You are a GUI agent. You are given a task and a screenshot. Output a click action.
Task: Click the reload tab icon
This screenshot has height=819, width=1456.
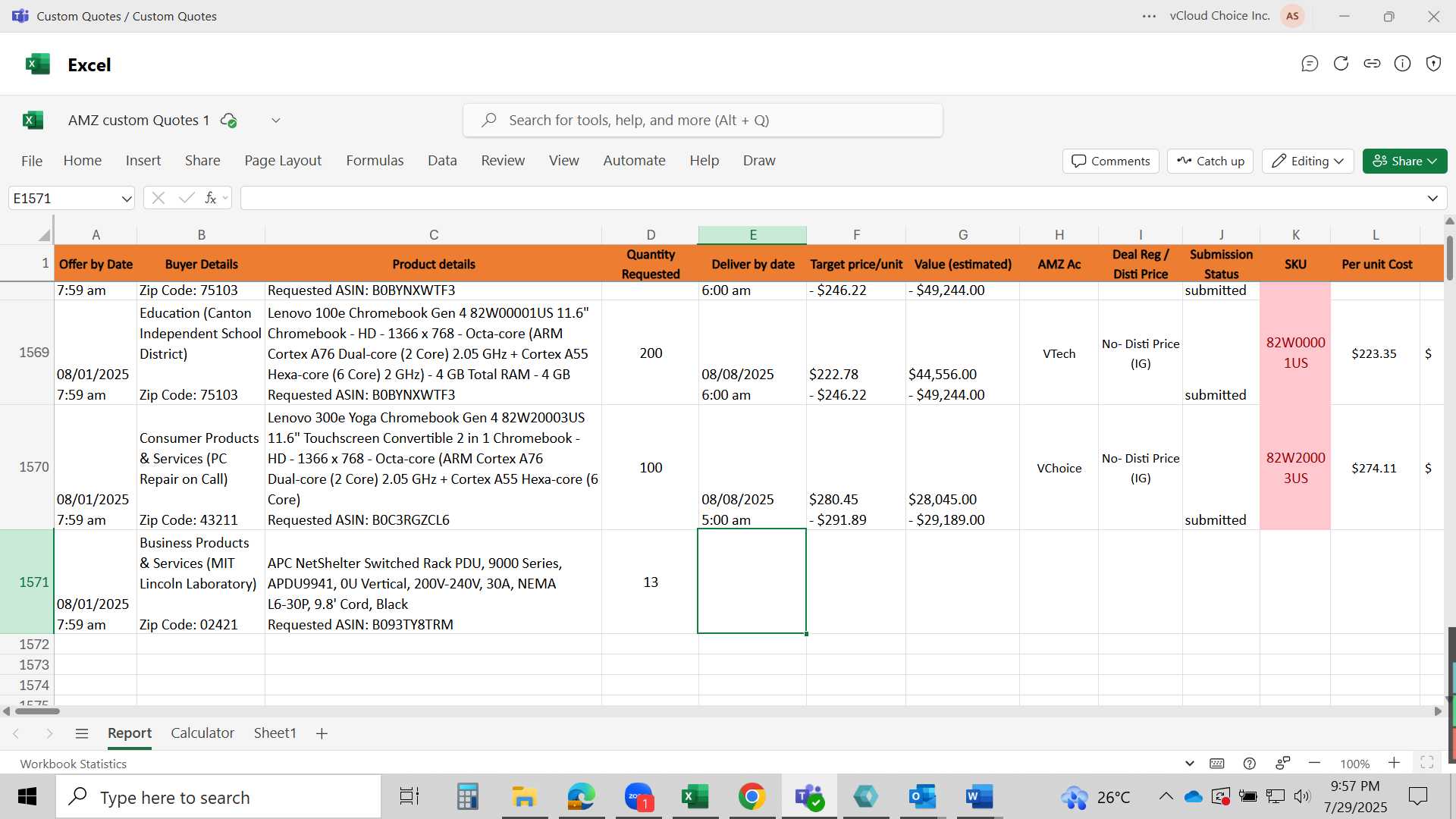point(1341,64)
